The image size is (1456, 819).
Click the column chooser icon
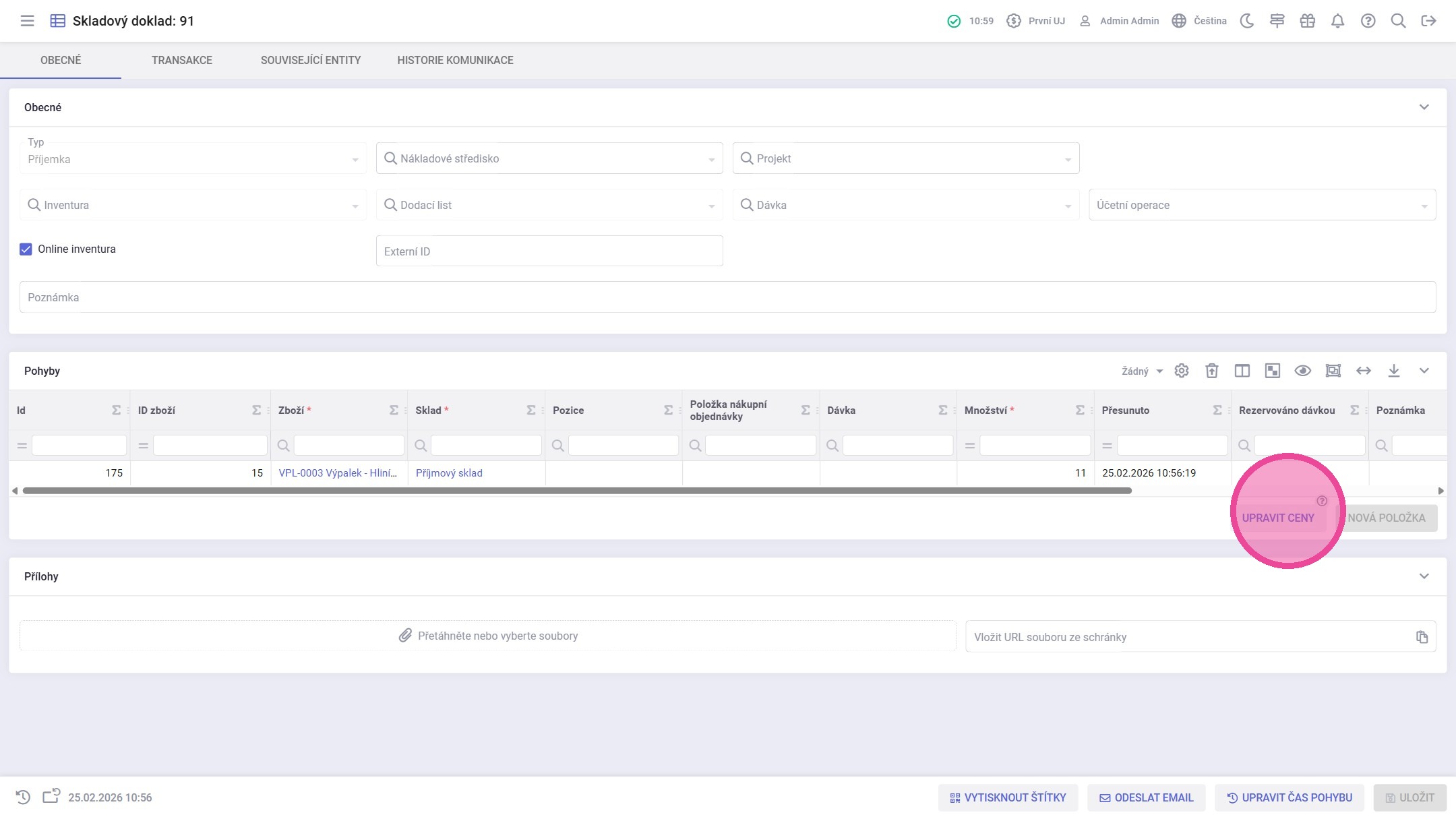click(1242, 371)
